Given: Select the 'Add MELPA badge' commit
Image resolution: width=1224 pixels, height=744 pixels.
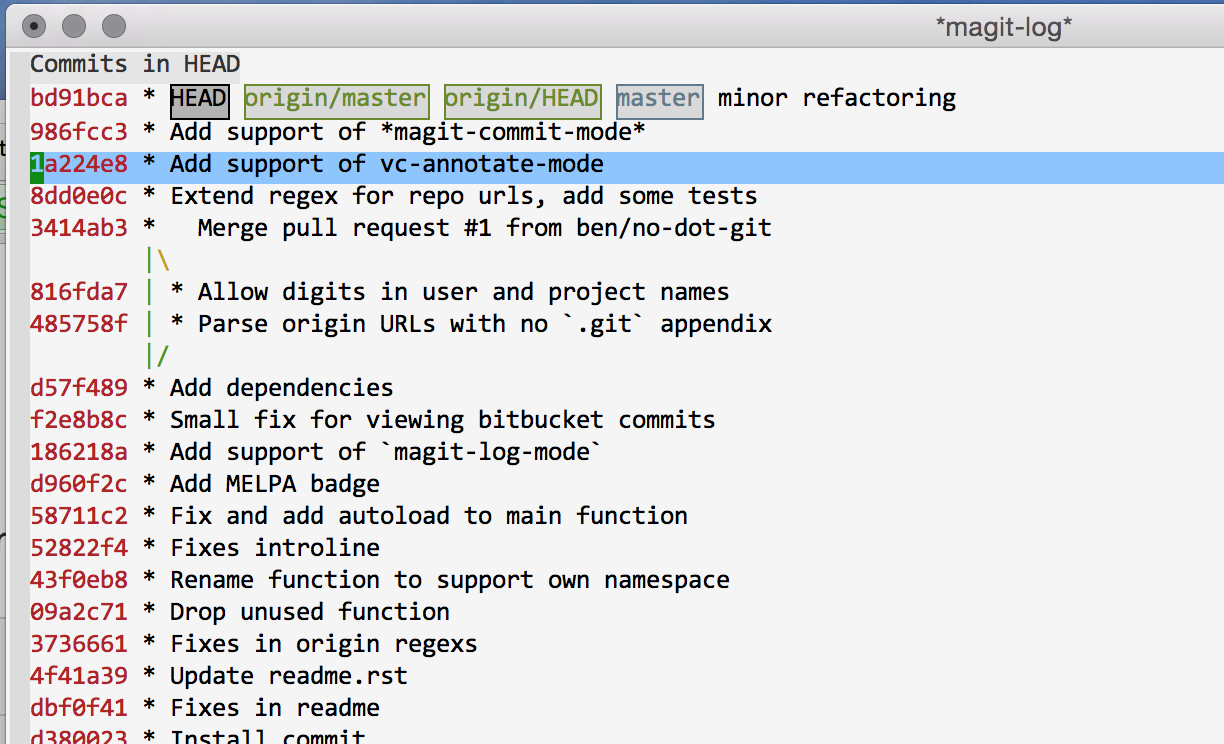Looking at the screenshot, I should click(274, 484).
